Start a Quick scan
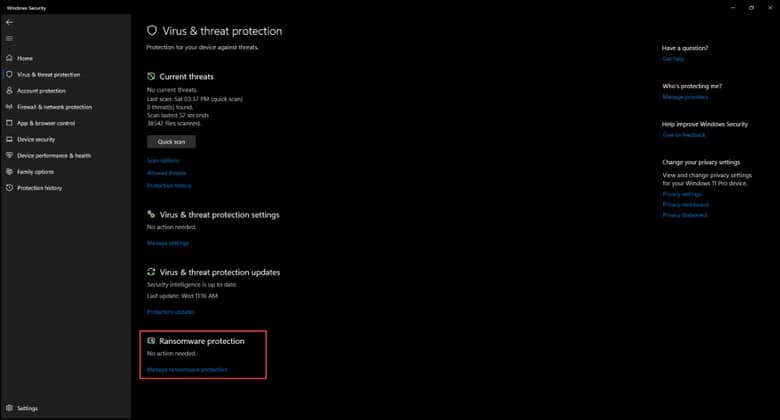 pyautogui.click(x=171, y=142)
